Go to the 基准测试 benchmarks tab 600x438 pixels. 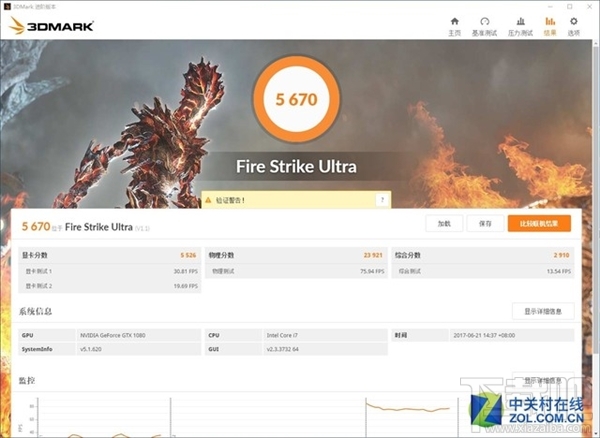pos(484,27)
